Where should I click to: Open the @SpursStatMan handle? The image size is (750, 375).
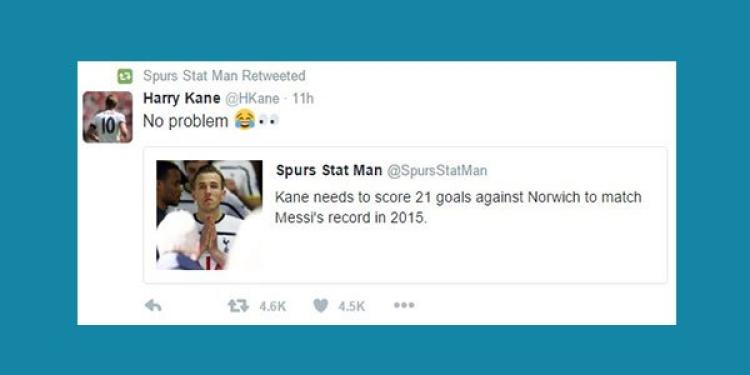click(x=437, y=171)
